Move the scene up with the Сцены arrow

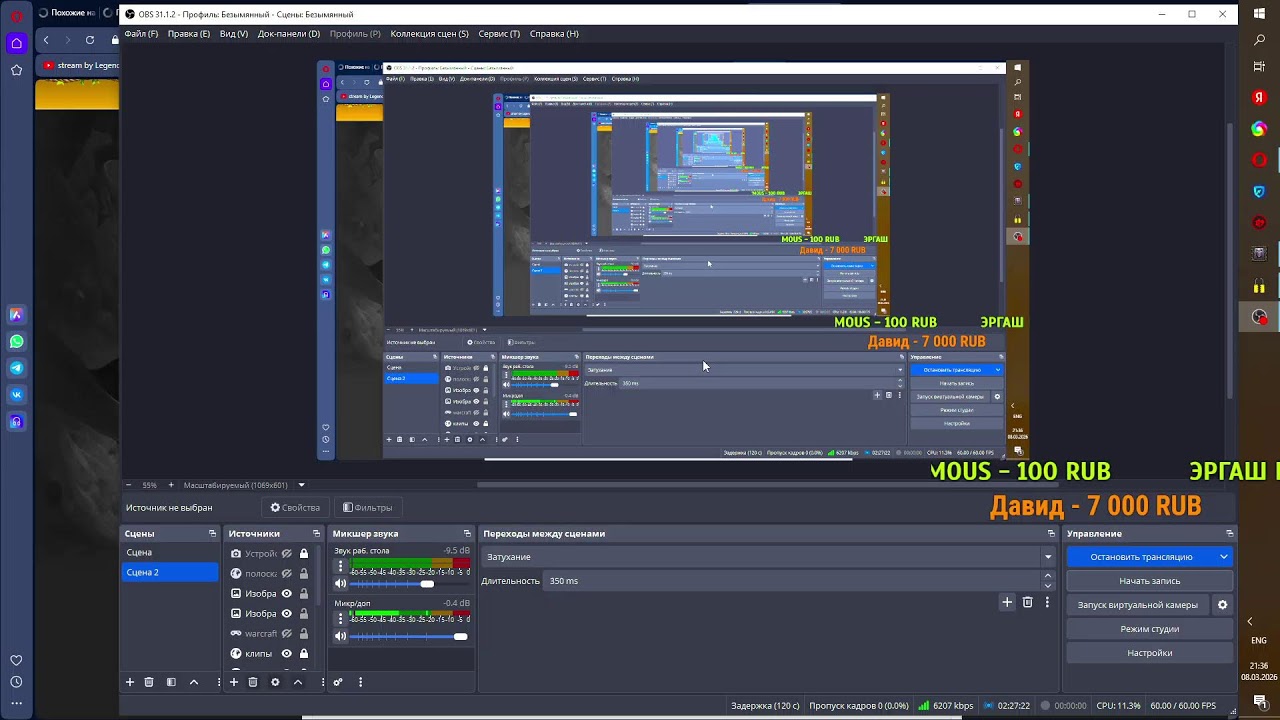point(194,682)
